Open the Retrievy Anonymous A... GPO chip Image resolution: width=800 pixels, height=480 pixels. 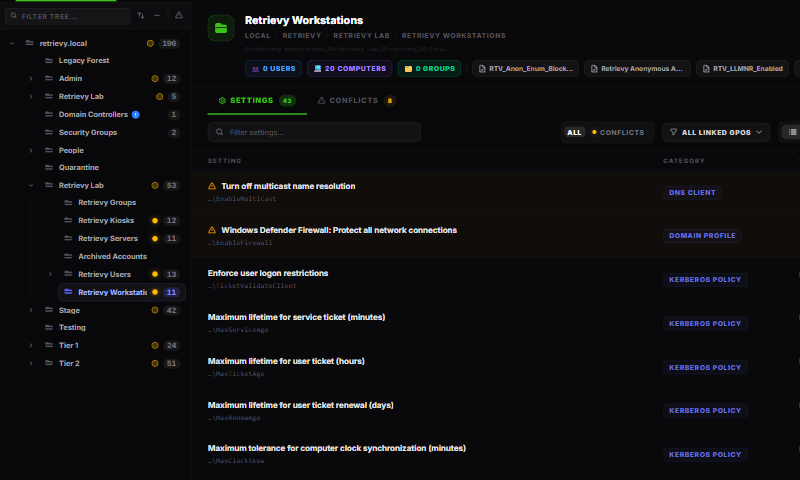click(x=637, y=68)
